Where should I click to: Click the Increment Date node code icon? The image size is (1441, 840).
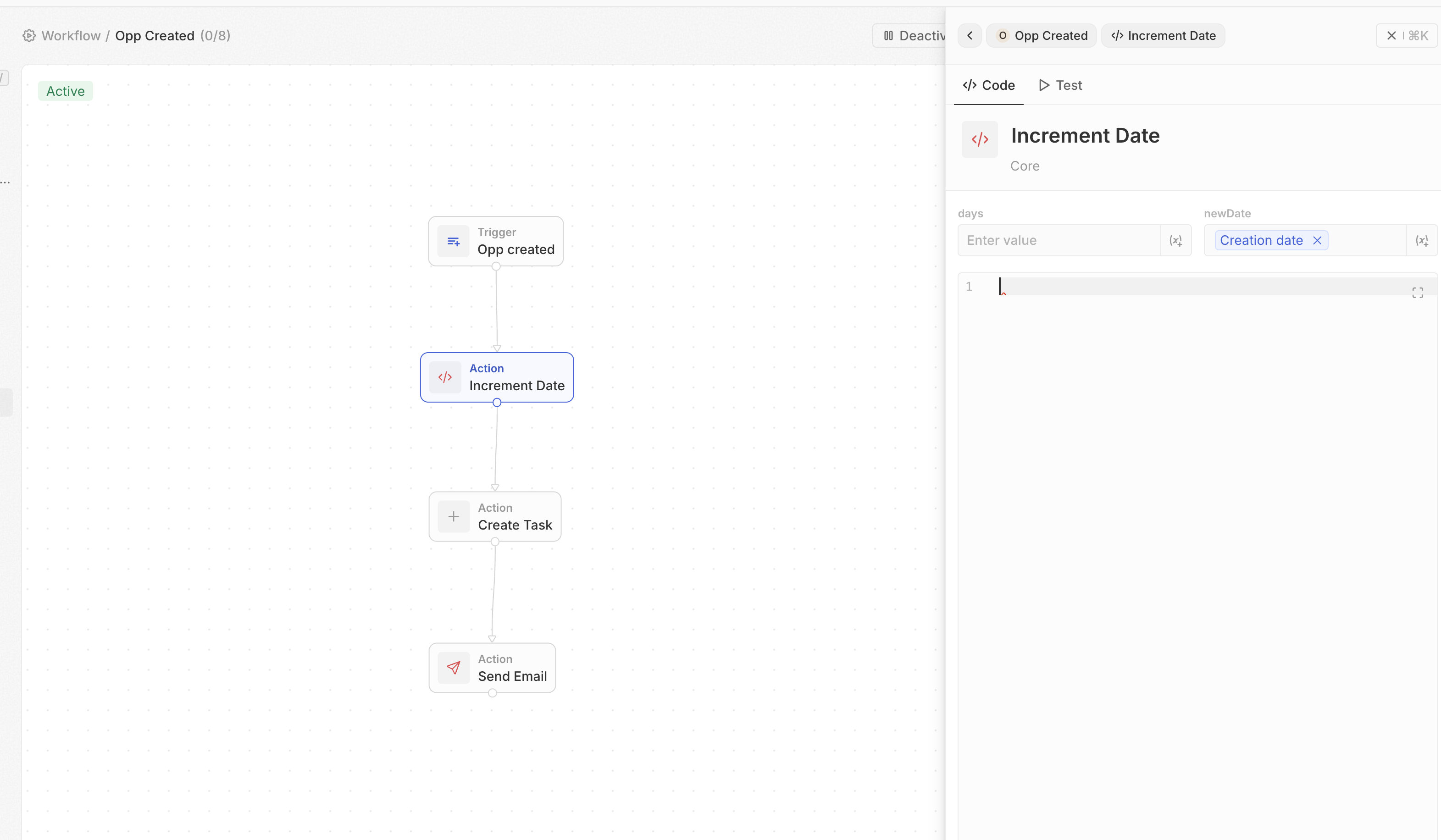(445, 377)
